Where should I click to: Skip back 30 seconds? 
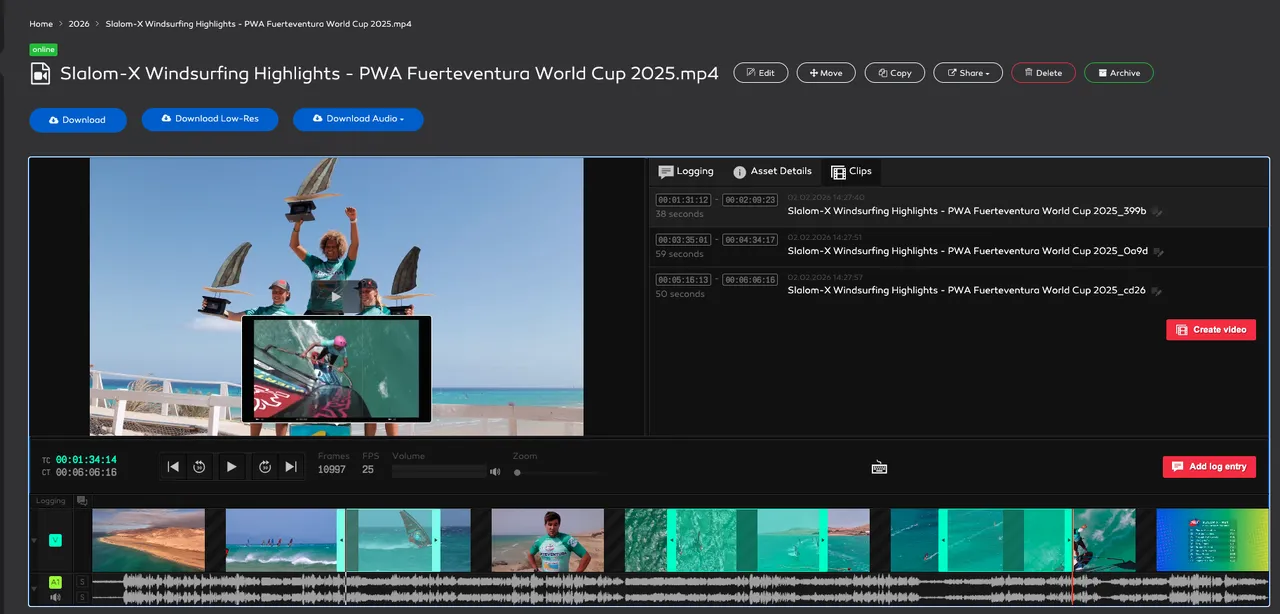tap(199, 466)
